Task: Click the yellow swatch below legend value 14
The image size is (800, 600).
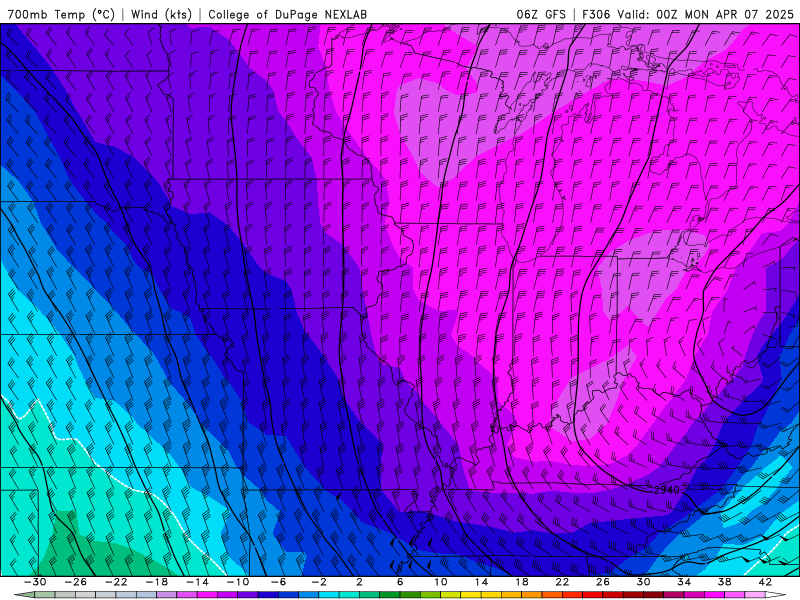Action: click(x=471, y=595)
